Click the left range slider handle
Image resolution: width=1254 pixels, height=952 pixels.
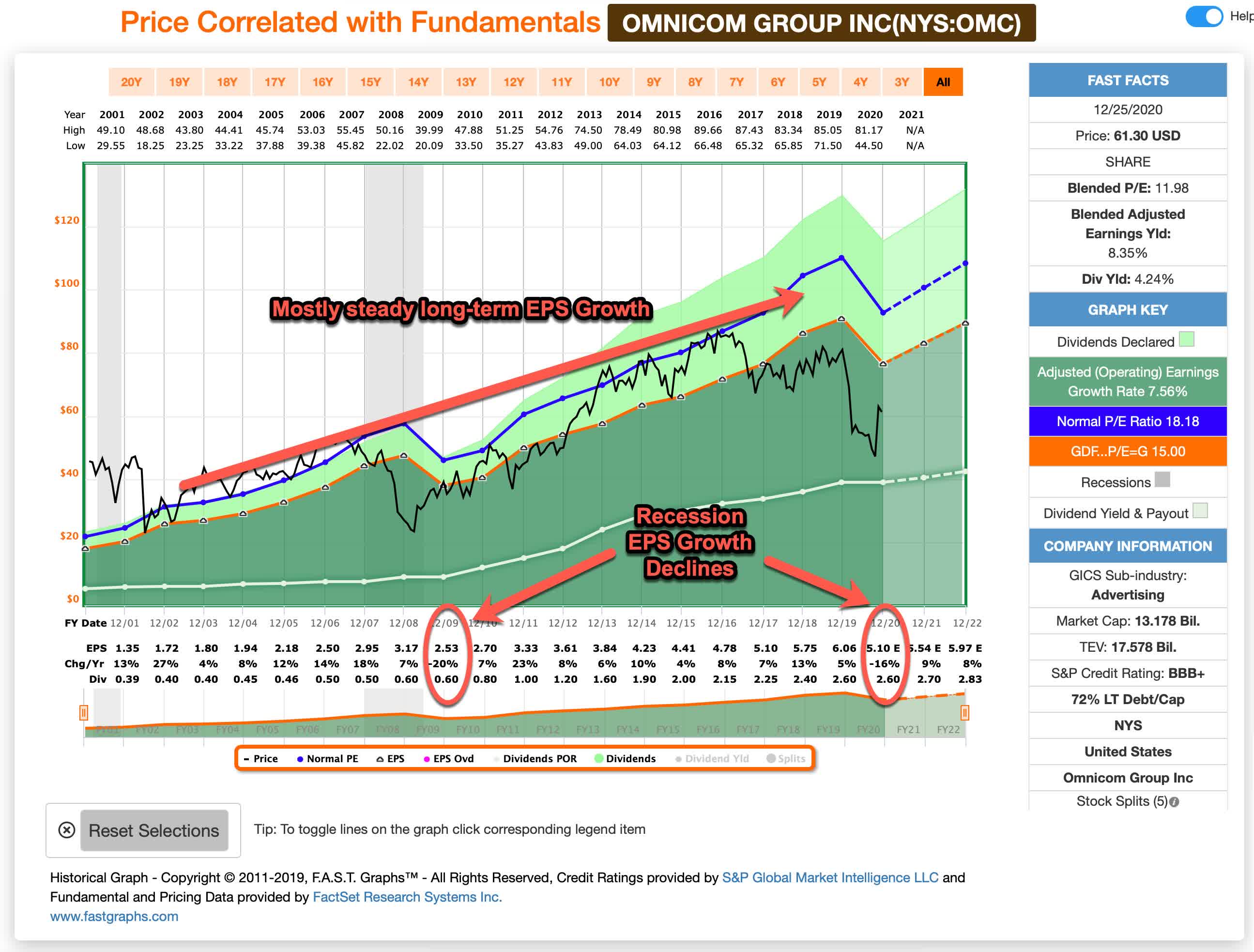click(x=83, y=713)
